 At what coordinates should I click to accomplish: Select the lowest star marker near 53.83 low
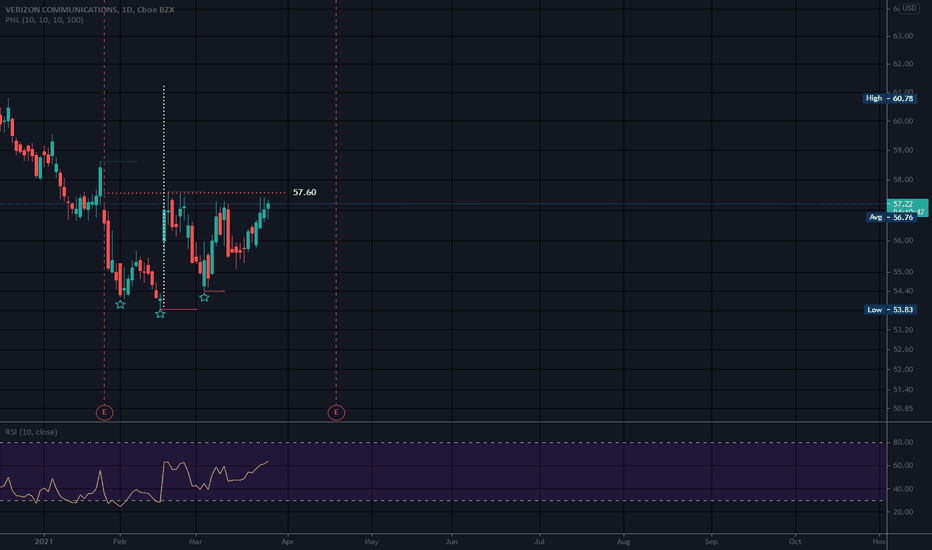(160, 314)
